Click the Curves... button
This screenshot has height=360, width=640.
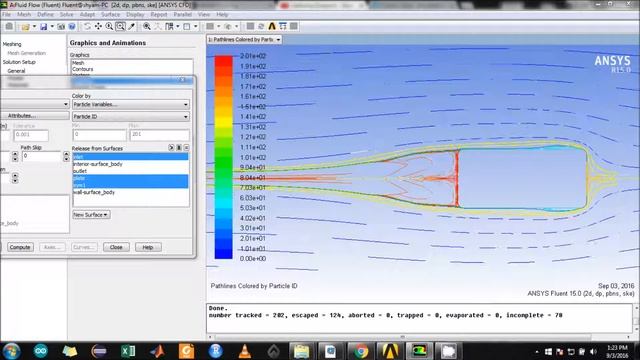click(x=84, y=247)
